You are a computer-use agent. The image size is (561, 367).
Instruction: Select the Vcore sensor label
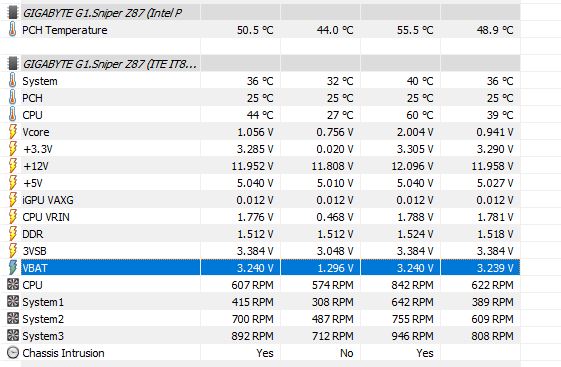click(x=36, y=132)
